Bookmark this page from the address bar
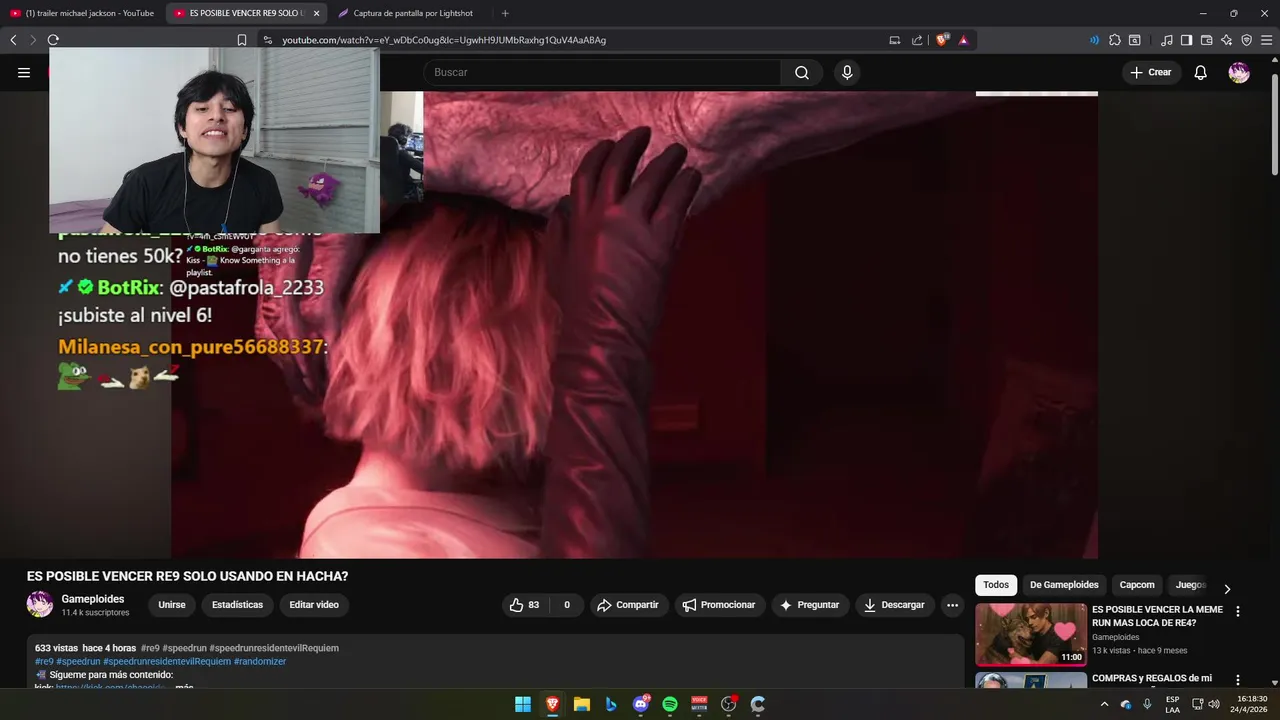Screen dimensions: 1280x720 pos(242,40)
